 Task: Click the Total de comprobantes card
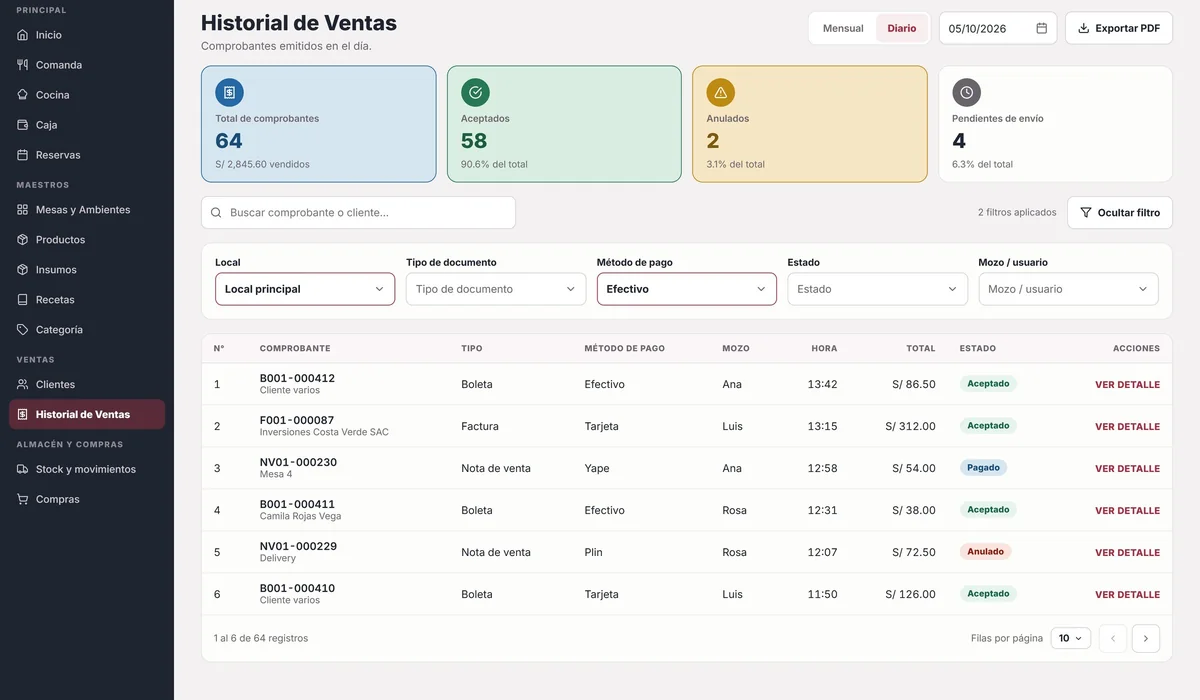click(318, 124)
